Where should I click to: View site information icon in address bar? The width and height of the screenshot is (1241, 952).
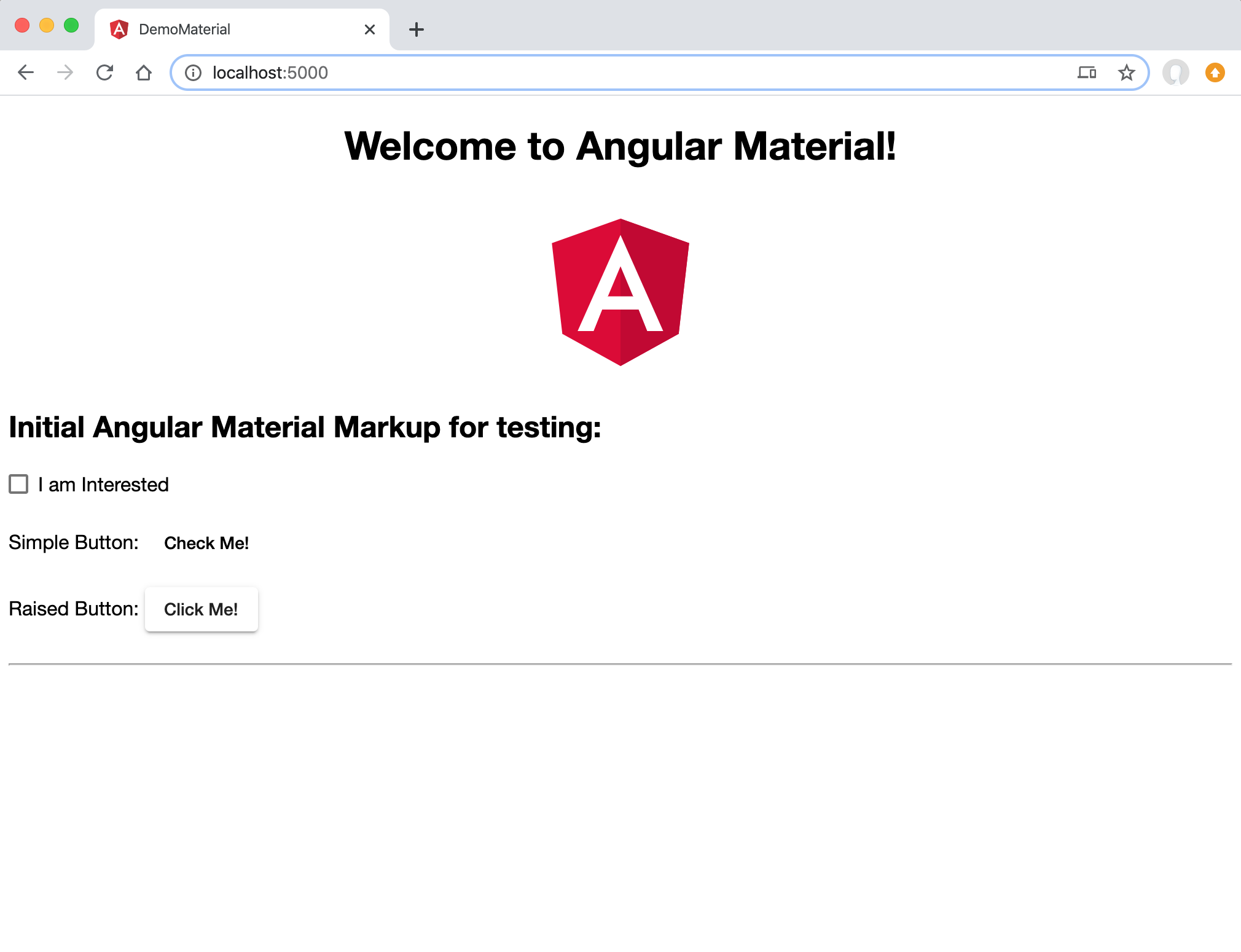193,72
